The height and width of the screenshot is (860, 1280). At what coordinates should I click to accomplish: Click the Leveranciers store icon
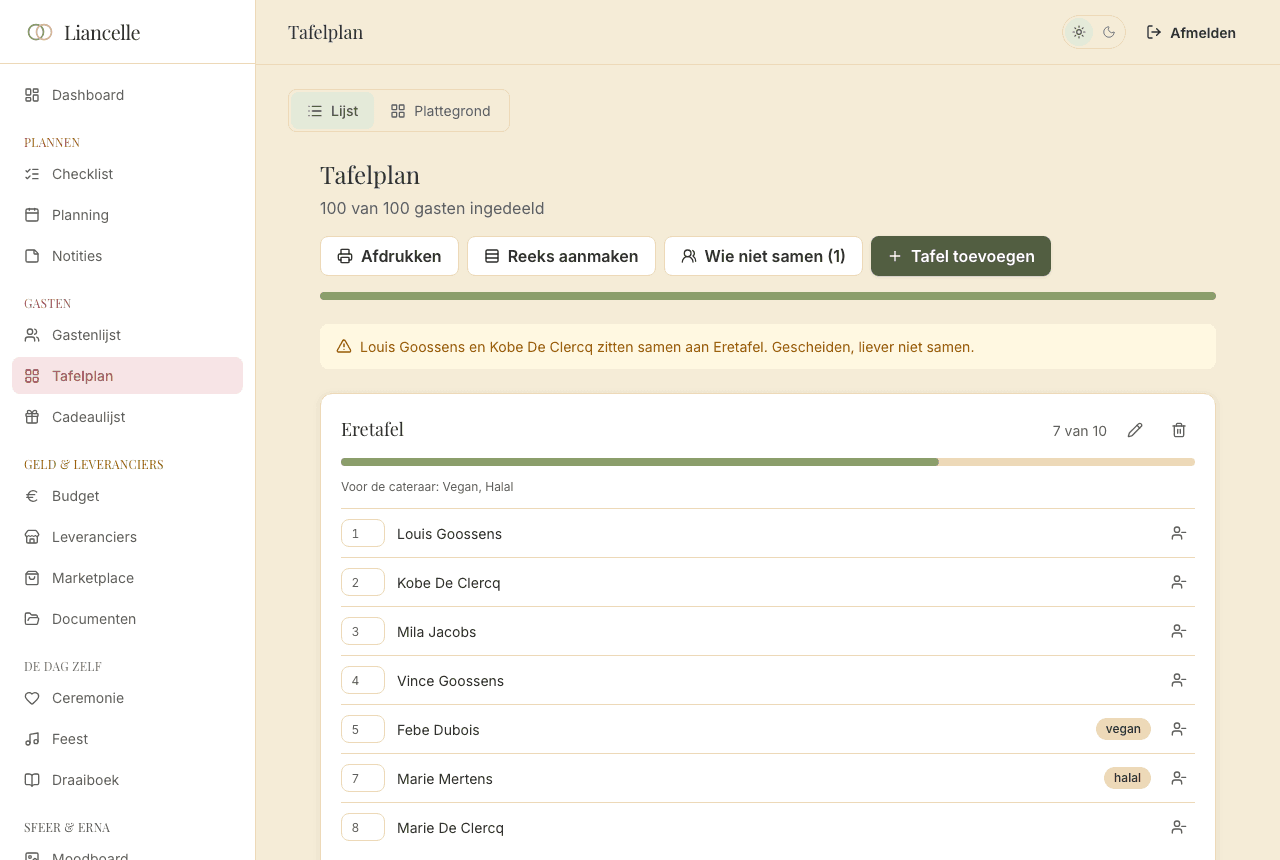coord(32,537)
